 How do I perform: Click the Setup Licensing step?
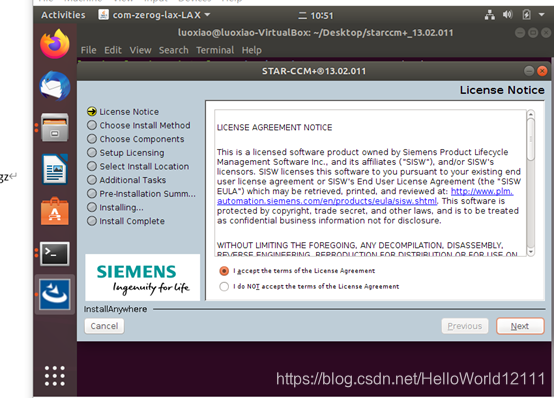(126, 153)
